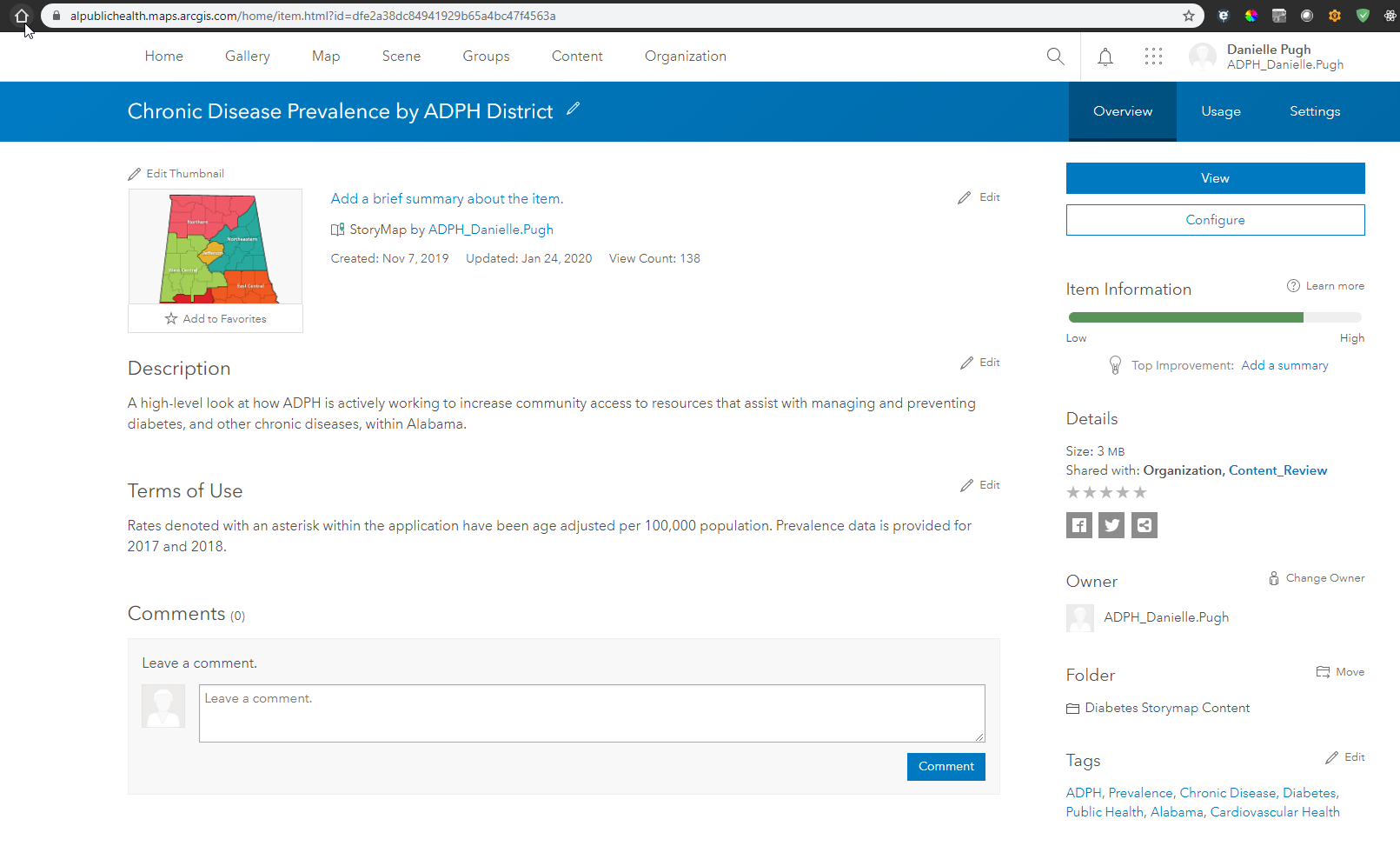Viewport: 1400px width, 846px height.
Task: Click the share link icon
Action: point(1145,525)
